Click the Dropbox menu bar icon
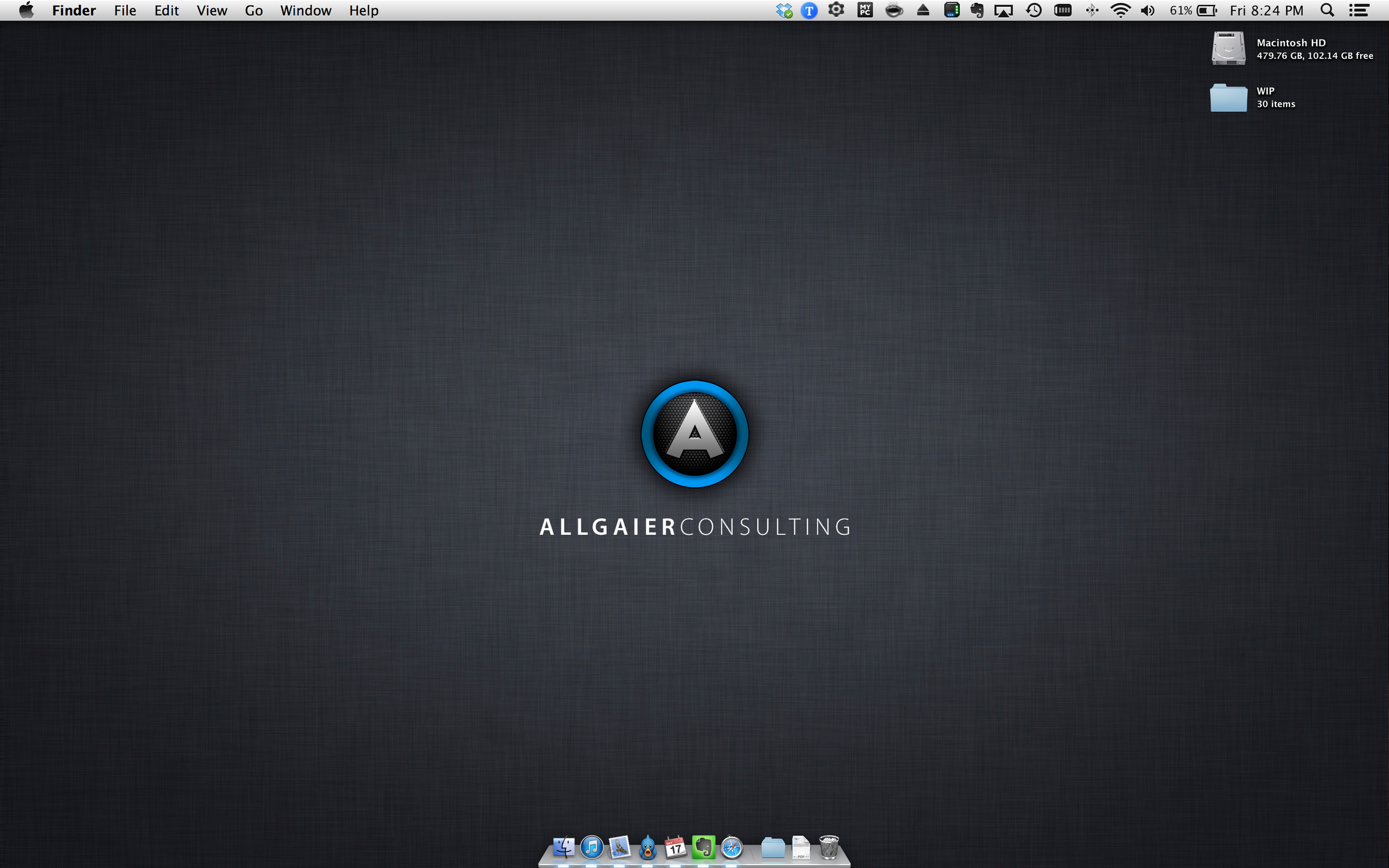Viewport: 1389px width, 868px height. [784, 11]
